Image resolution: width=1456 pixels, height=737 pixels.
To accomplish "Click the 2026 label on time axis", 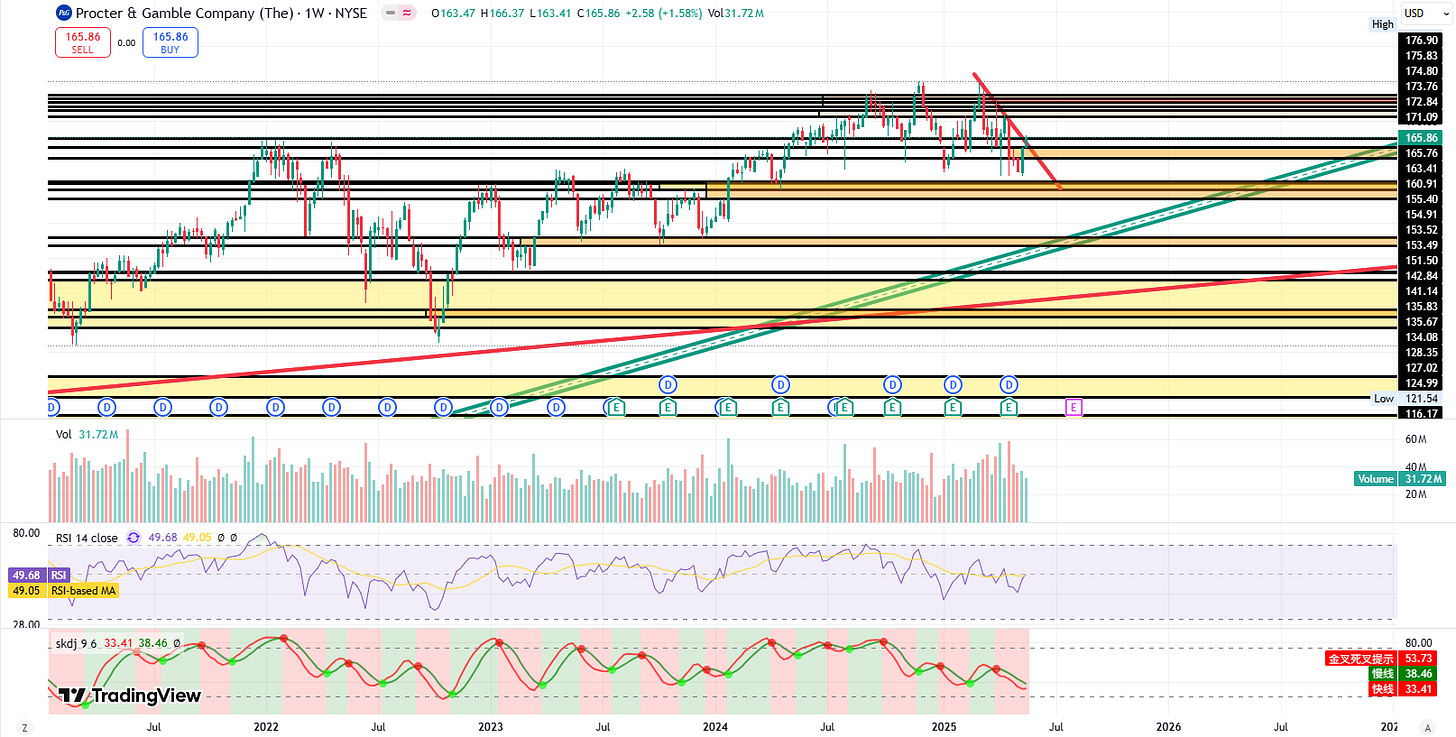I will (1168, 725).
